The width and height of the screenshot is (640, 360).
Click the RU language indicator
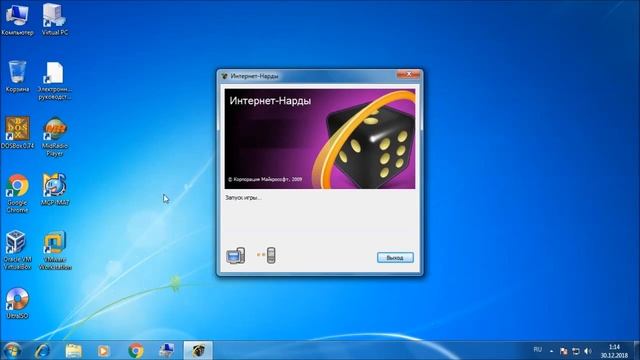538,350
